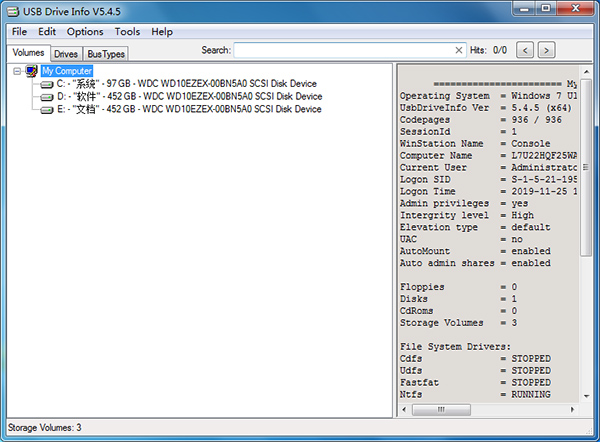The width and height of the screenshot is (600, 442).
Task: Click the Hits: 0/0 counter
Action: point(488,50)
